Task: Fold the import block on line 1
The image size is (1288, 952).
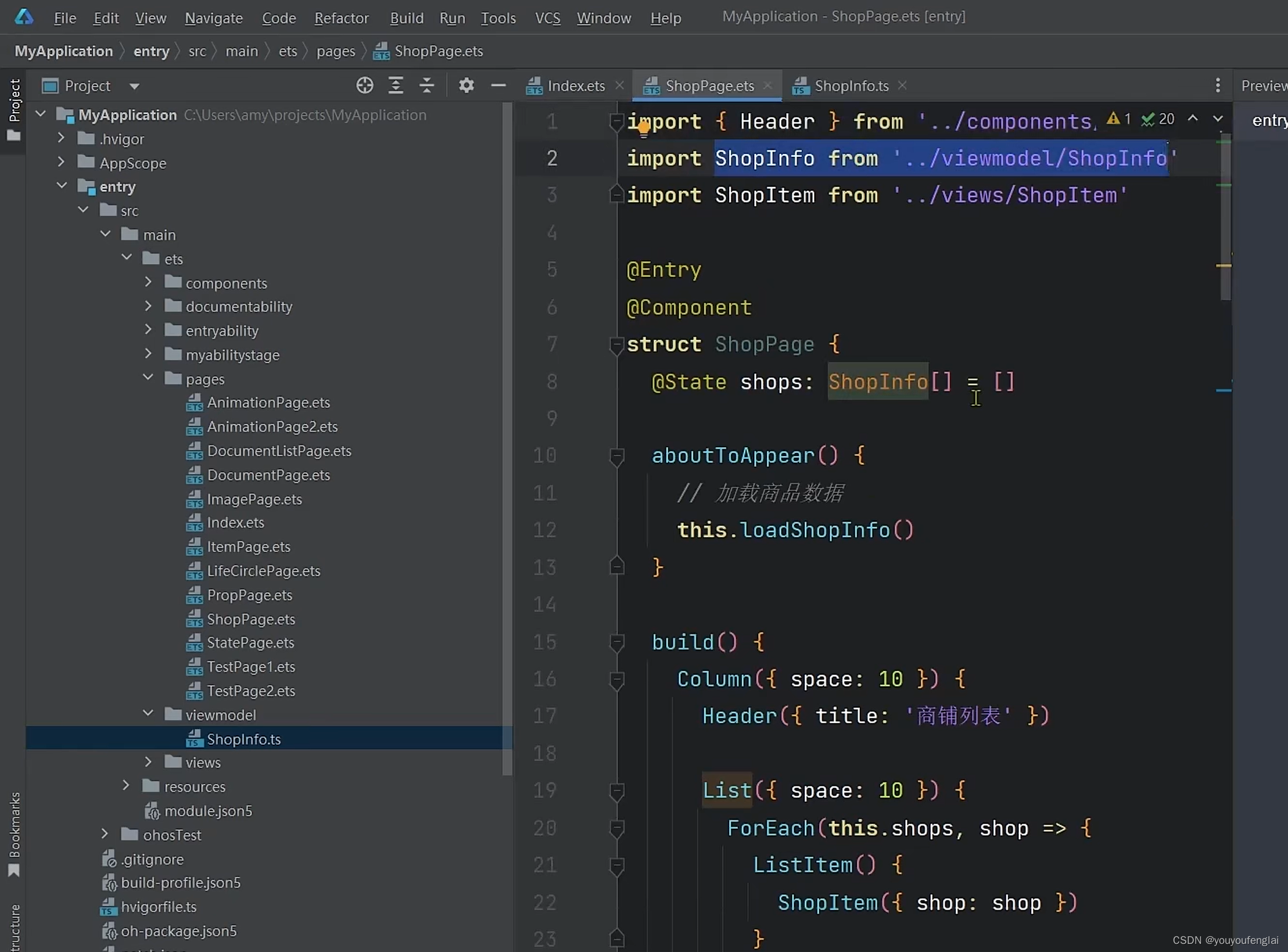Action: [x=616, y=122]
